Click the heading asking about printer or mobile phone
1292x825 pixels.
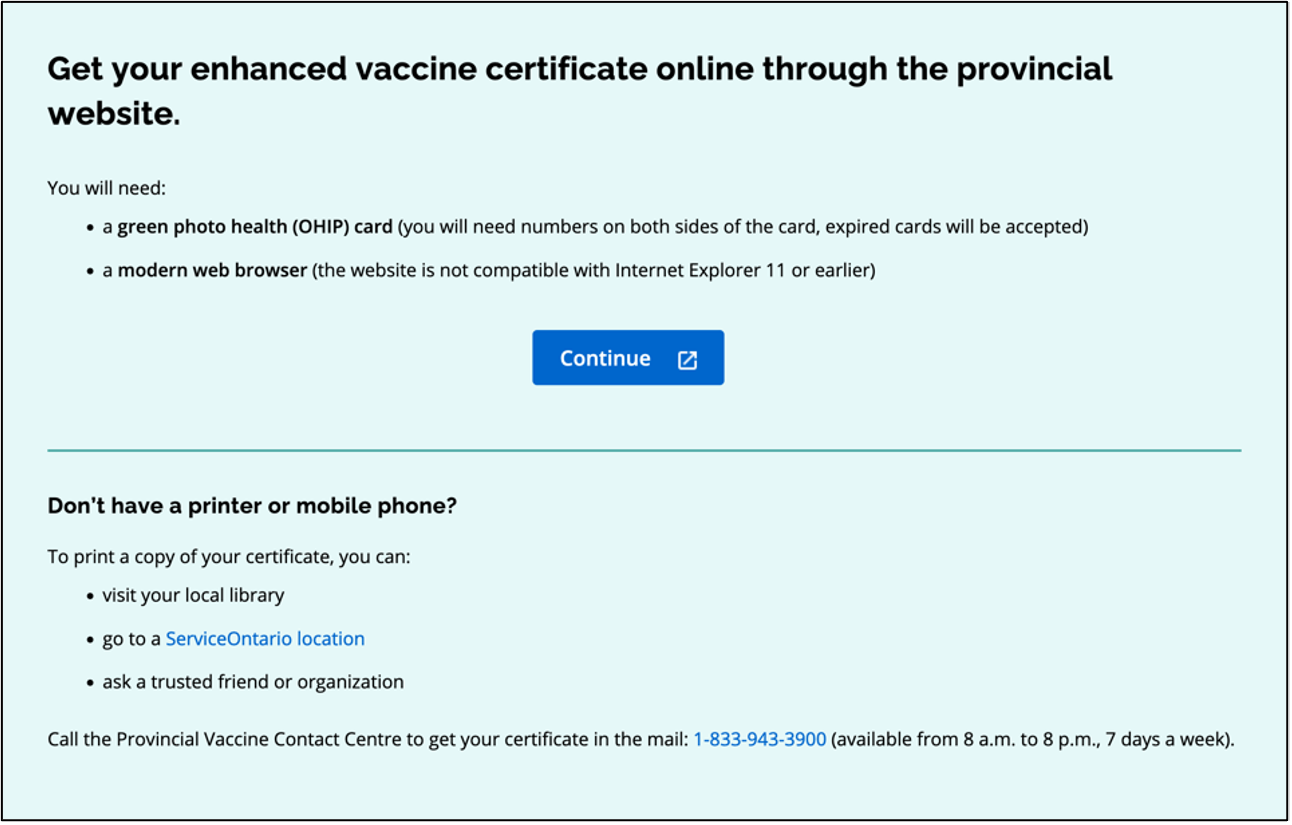(252, 505)
